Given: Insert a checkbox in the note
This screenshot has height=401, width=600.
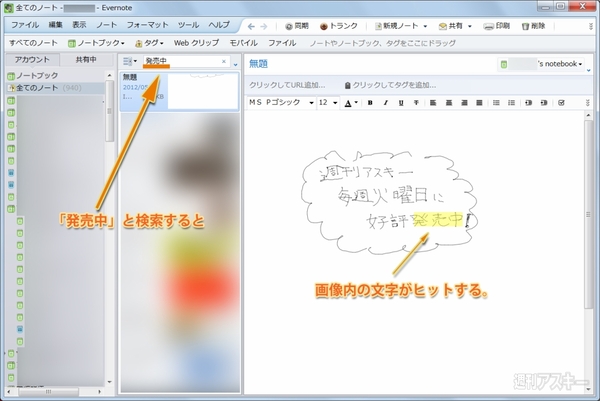Looking at the screenshot, I should point(561,103).
